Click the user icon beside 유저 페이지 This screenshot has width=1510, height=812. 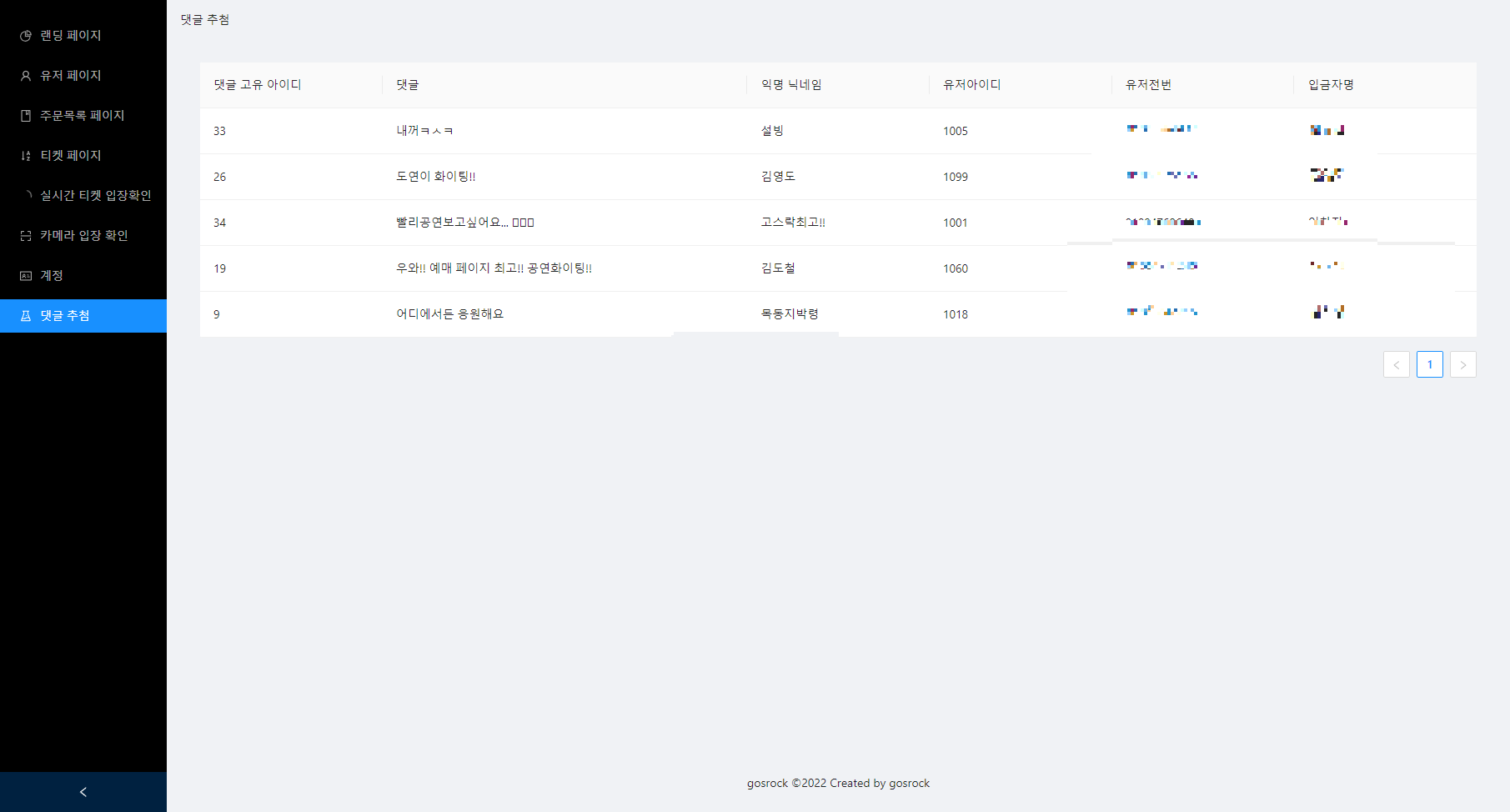26,76
